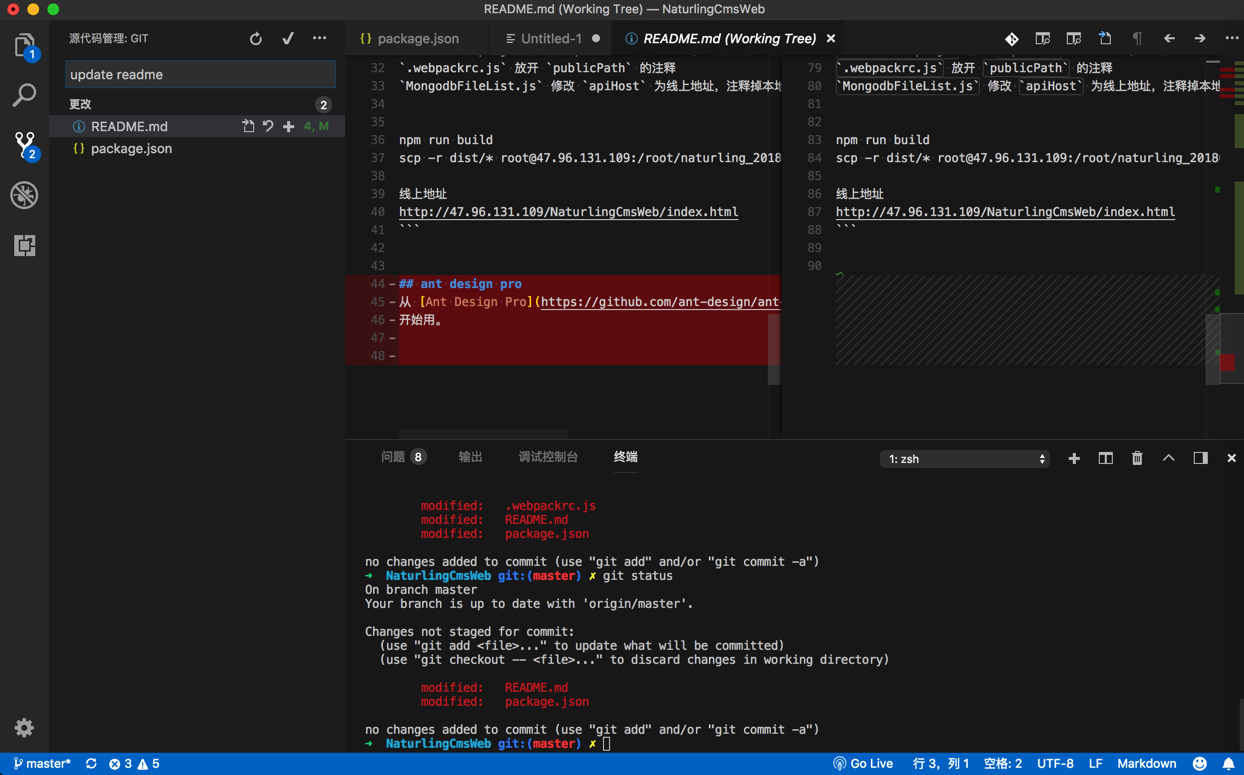Open the Ant Design Pro GitHub link
Image resolution: width=1244 pixels, height=775 pixels.
[660, 302]
